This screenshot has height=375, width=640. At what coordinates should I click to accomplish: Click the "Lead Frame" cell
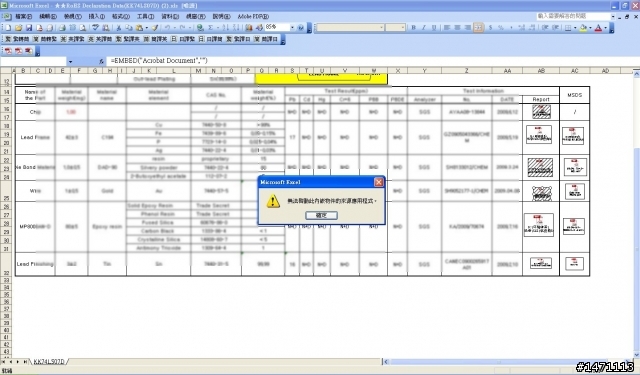pyautogui.click(x=35, y=137)
